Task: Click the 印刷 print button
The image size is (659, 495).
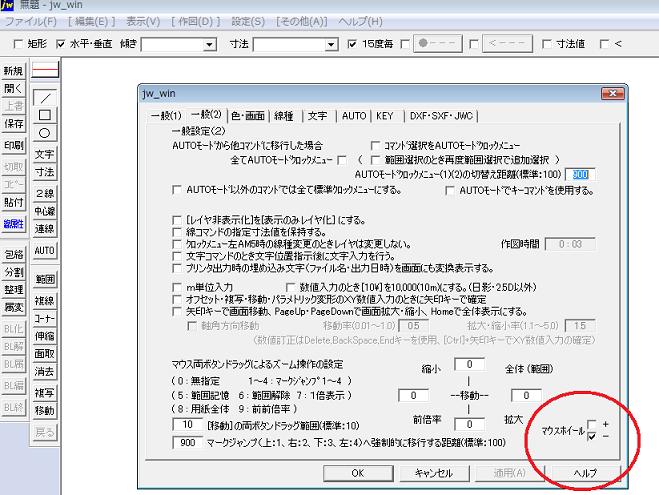Action: click(x=13, y=145)
